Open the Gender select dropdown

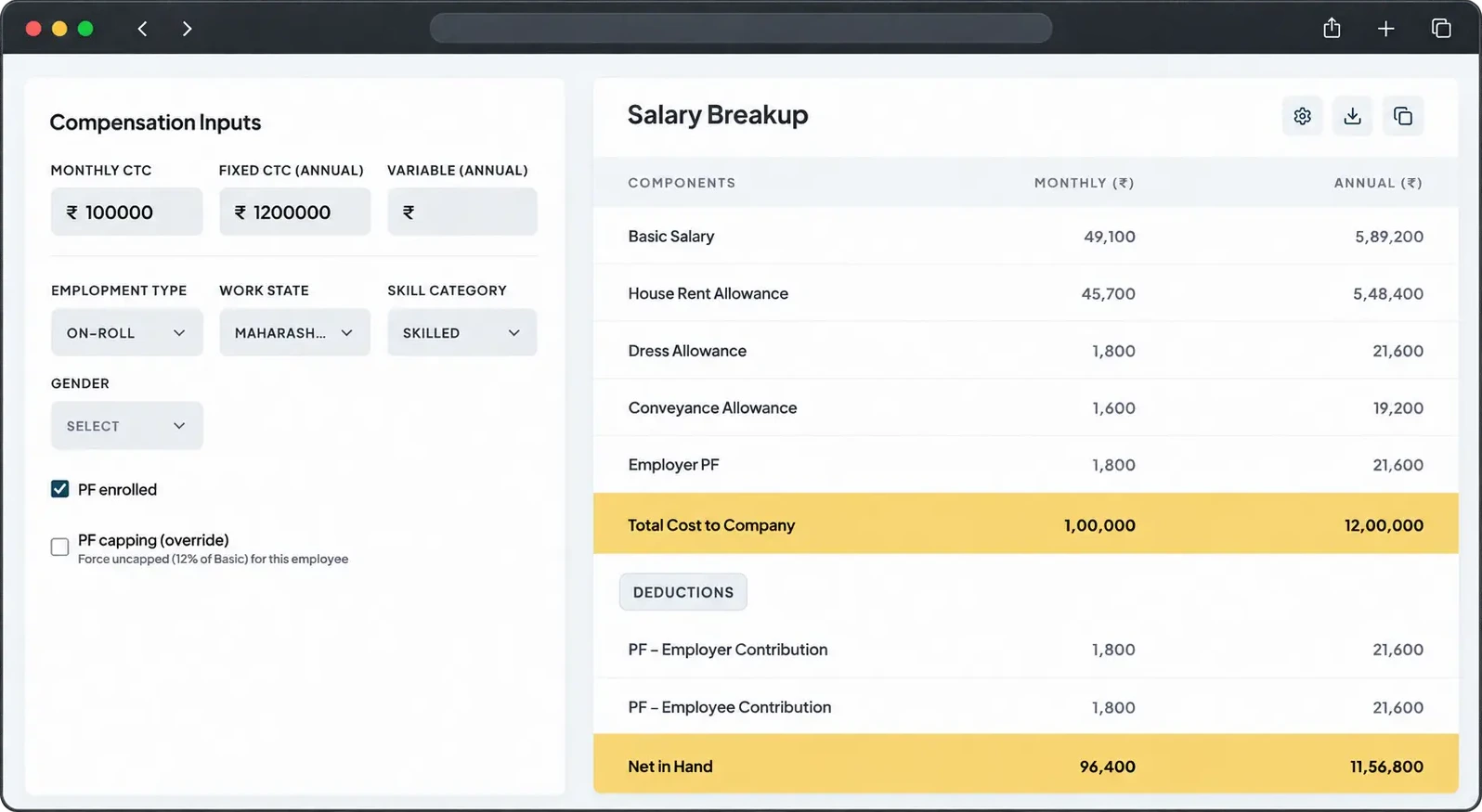coord(126,425)
